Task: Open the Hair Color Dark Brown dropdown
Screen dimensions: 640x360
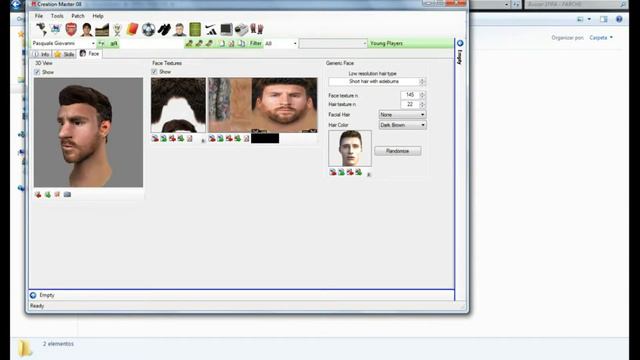Action: (402, 125)
